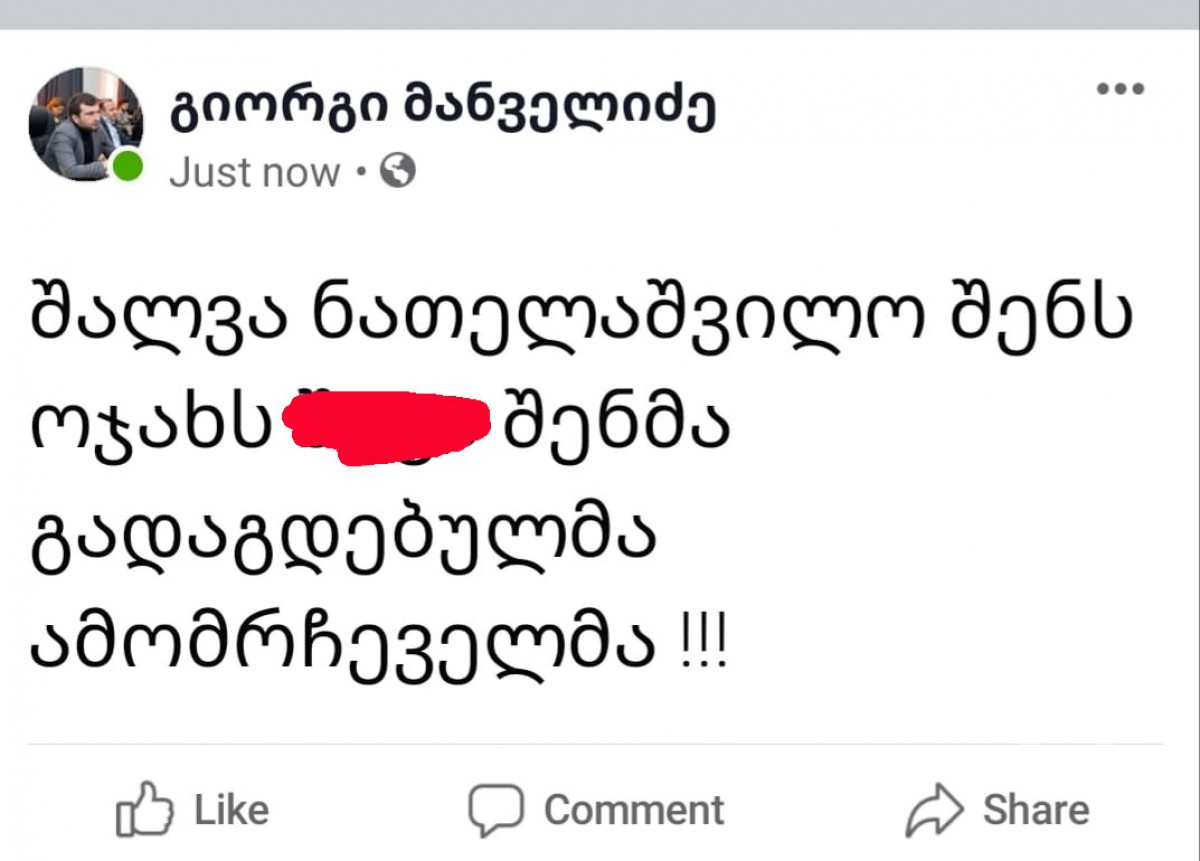Viewport: 1200px width, 861px height.
Task: Click the Comment speech bubble icon
Action: (x=496, y=809)
